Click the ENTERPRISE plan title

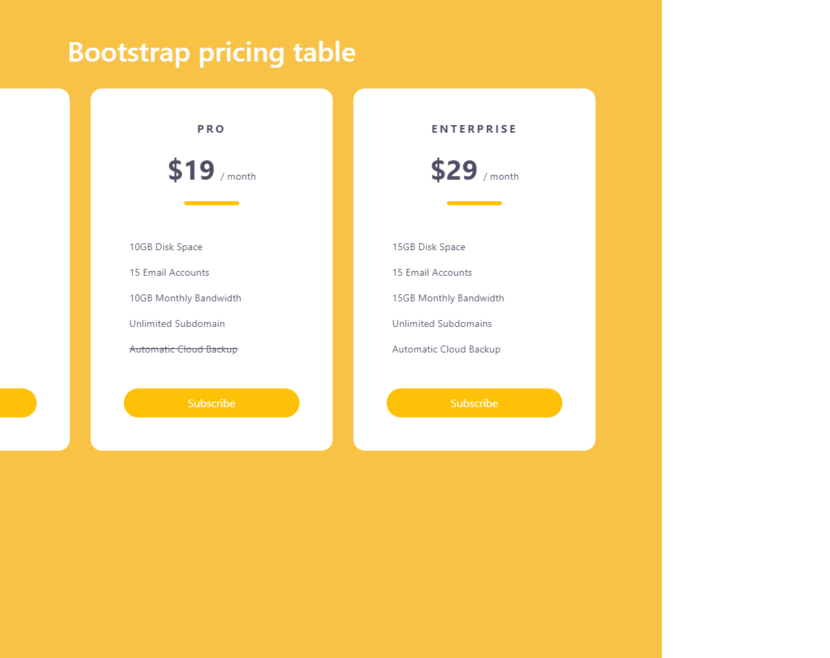pyautogui.click(x=474, y=129)
